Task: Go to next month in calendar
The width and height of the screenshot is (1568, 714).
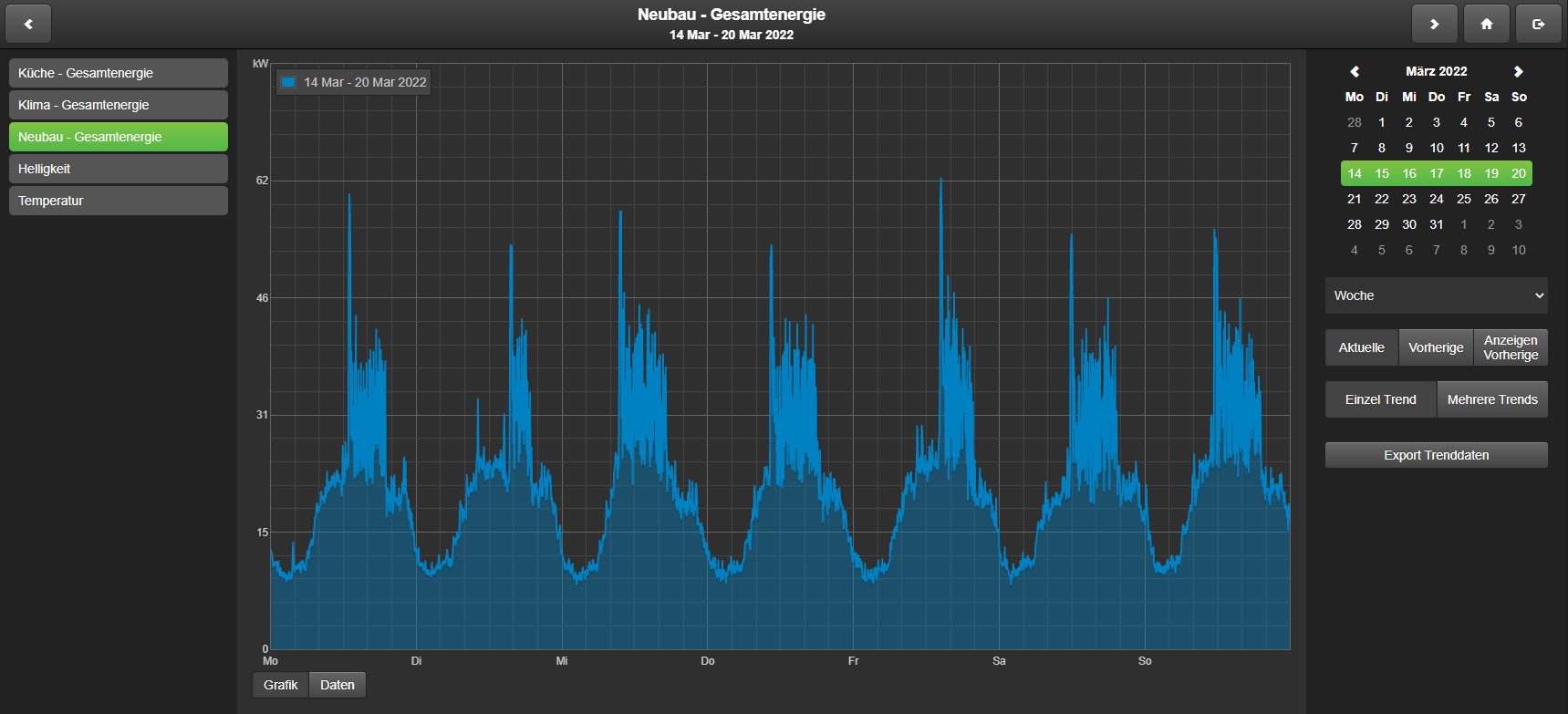Action: click(1519, 71)
